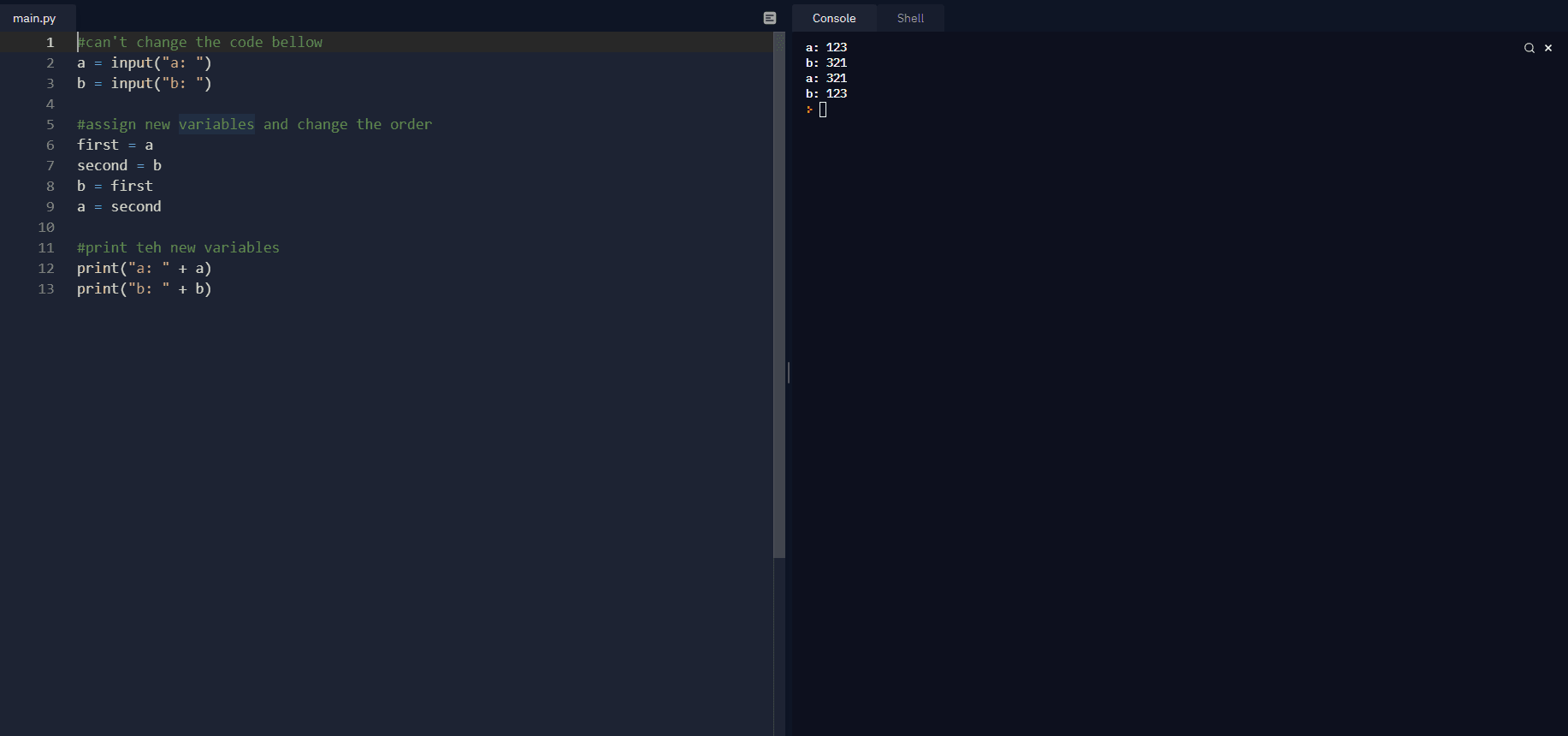The width and height of the screenshot is (1568, 736).
Task: Click the orange console prompt arrow
Action: point(809,110)
